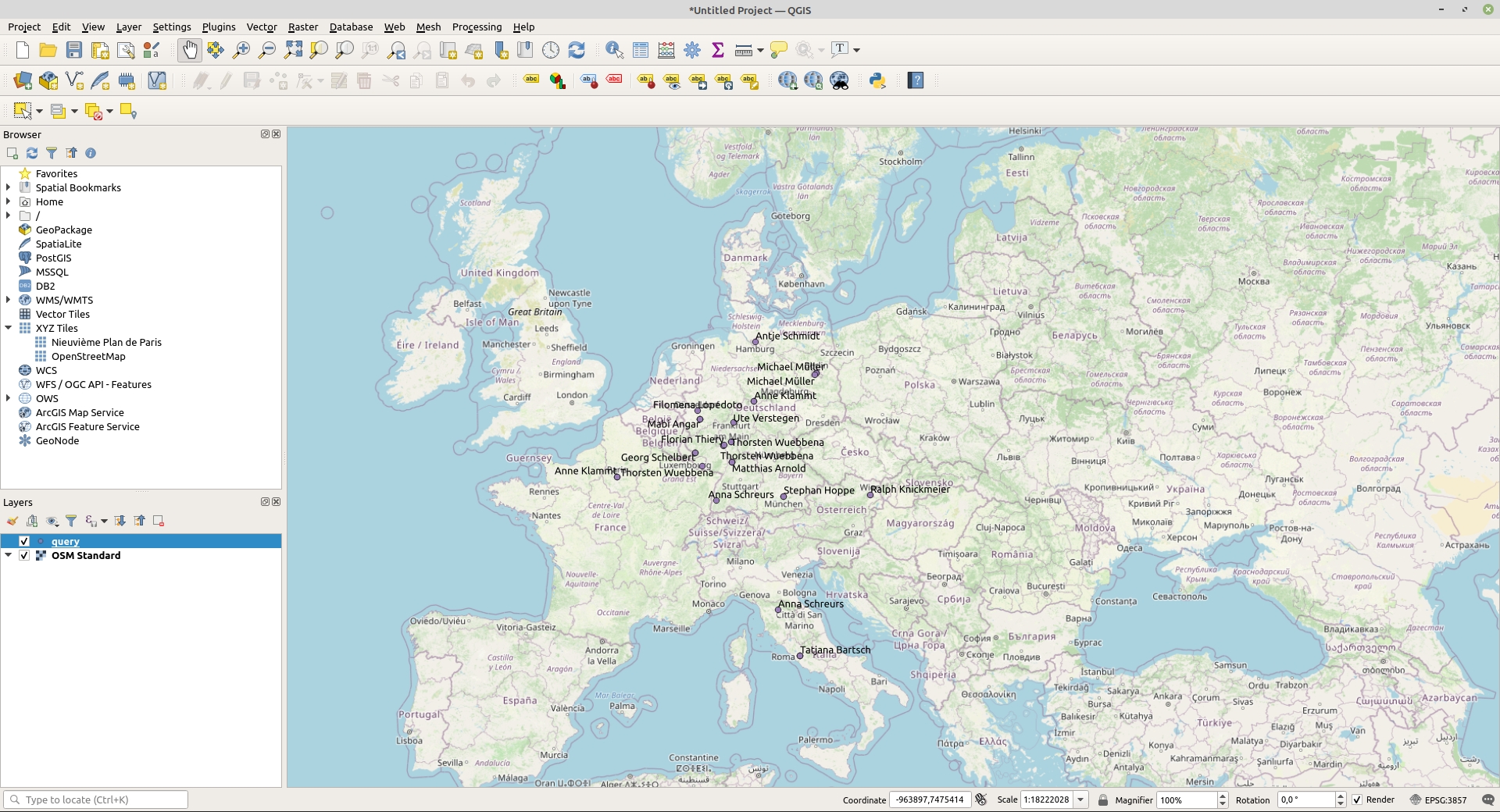The height and width of the screenshot is (812, 1500).
Task: Select the PostGIS browser entry
Action: [x=53, y=258]
